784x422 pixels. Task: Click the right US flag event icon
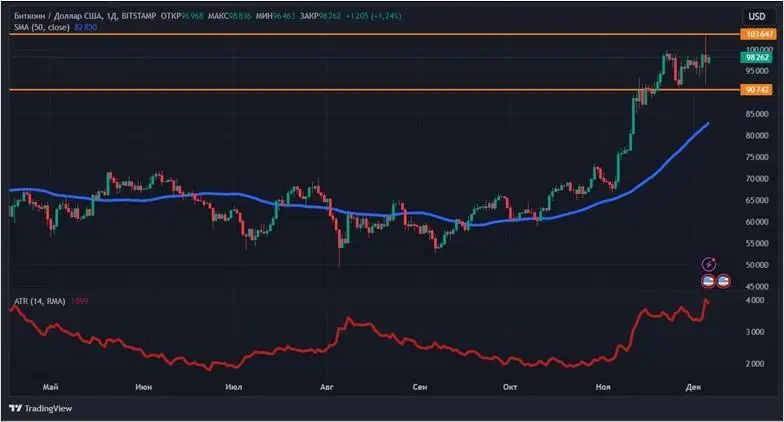723,281
